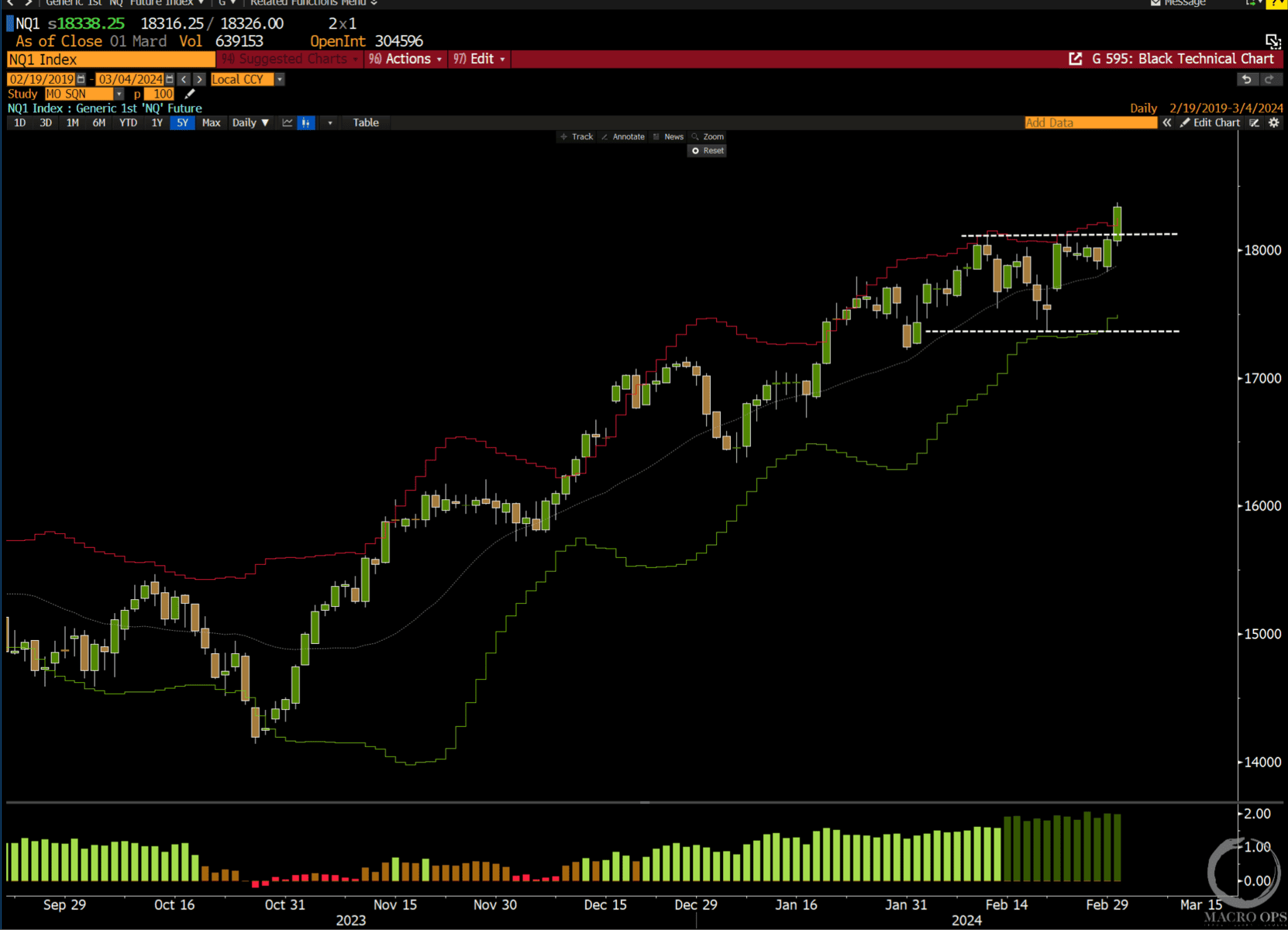The width and height of the screenshot is (1288, 930).
Task: Click the Oct 31 date axis label
Action: [x=285, y=904]
